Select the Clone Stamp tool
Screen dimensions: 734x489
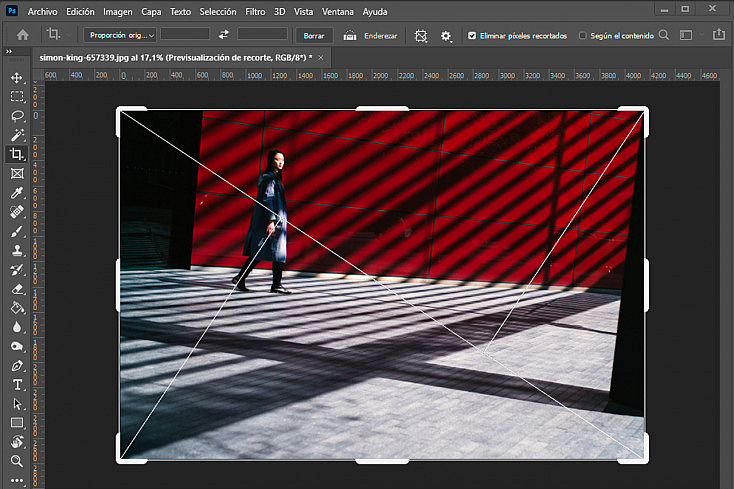(x=17, y=250)
